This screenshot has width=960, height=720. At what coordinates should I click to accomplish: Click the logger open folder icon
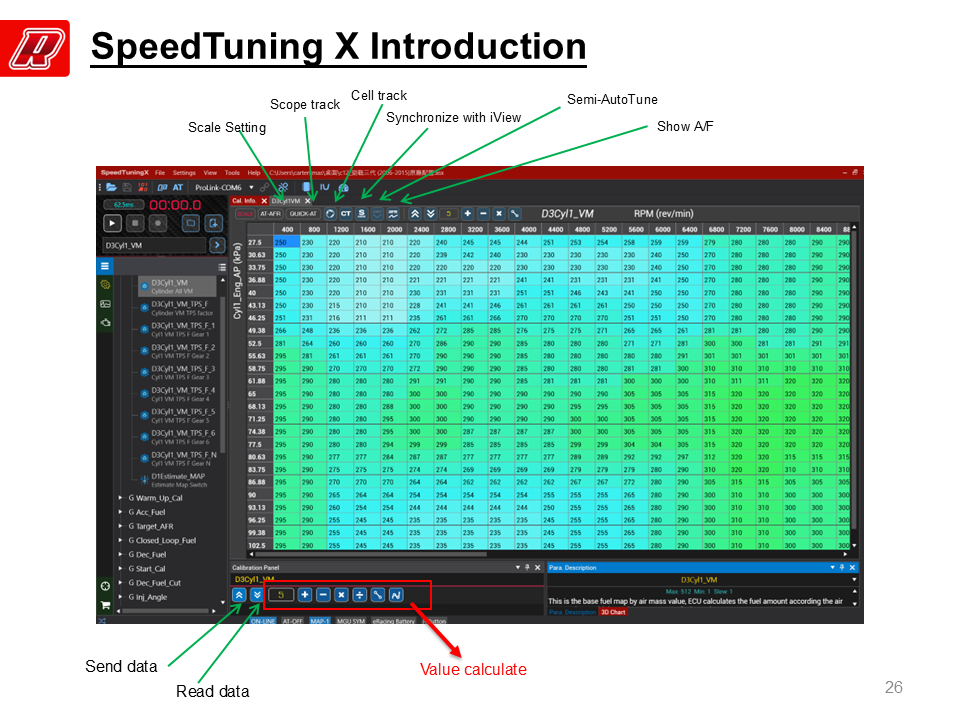click(x=190, y=223)
